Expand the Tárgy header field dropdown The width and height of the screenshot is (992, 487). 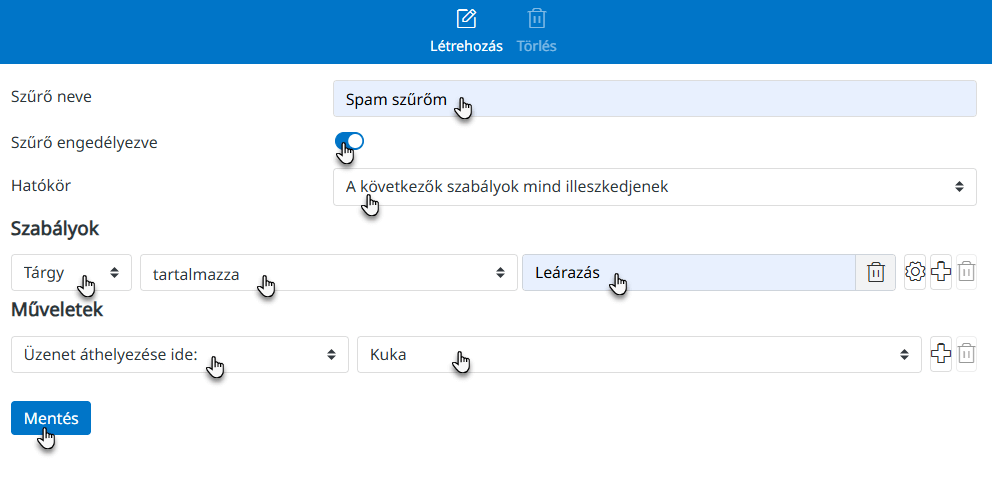point(71,272)
